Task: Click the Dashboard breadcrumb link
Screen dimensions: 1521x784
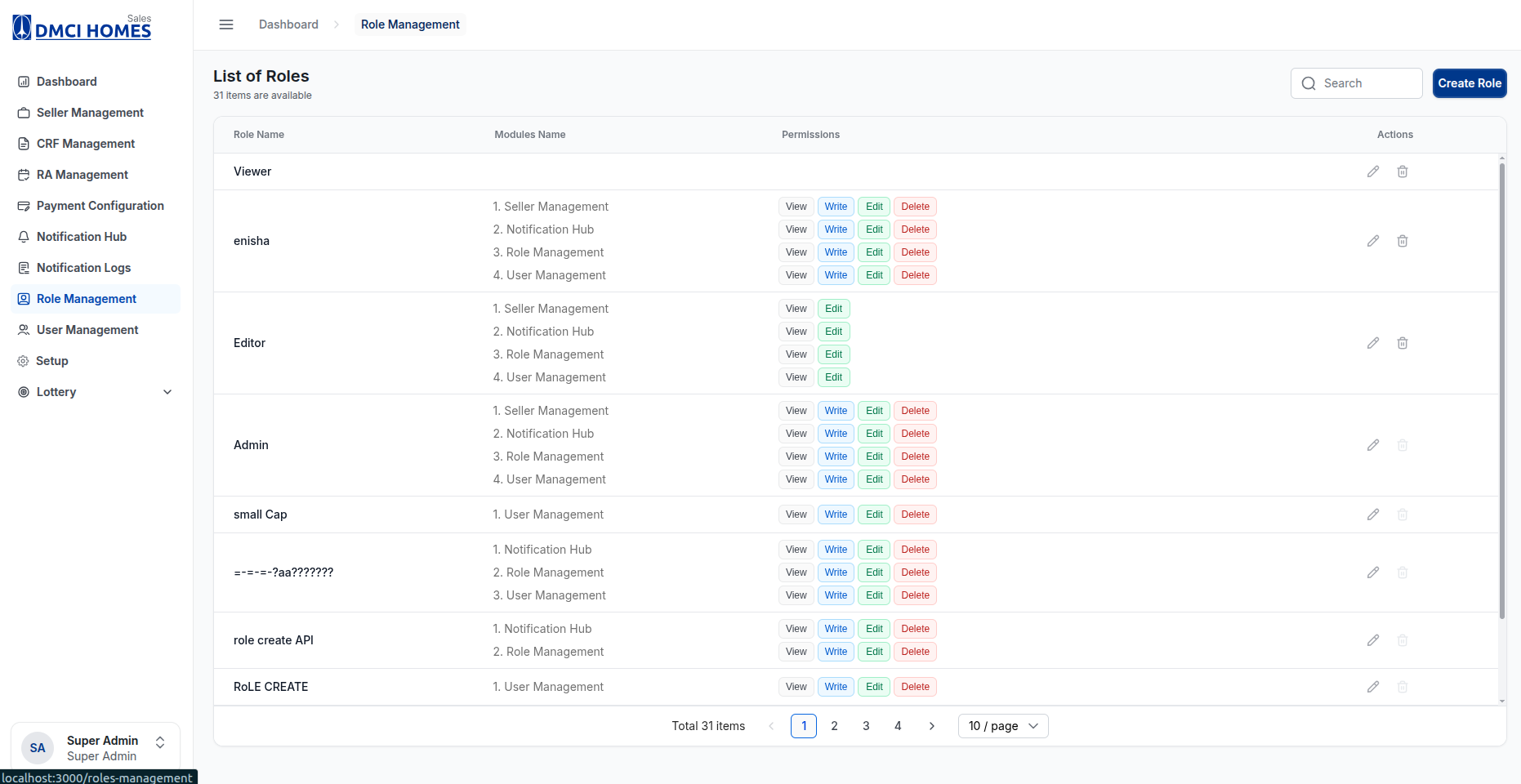Action: 288,24
